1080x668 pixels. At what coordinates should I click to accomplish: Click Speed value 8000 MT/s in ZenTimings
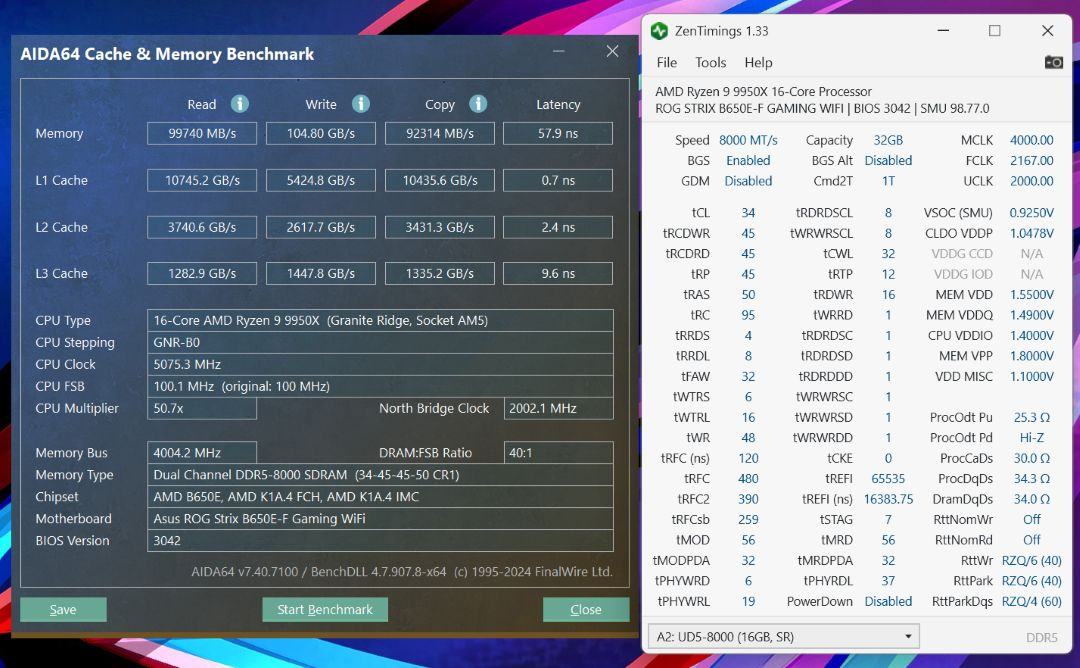click(748, 140)
